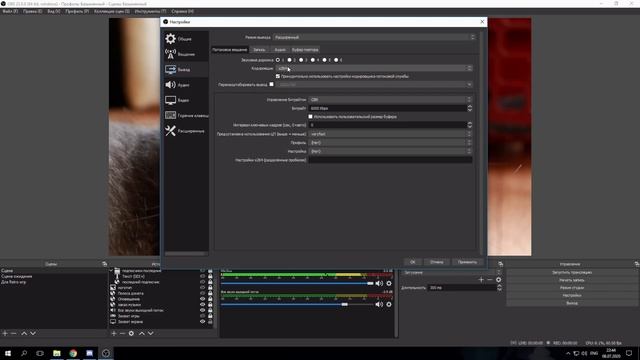
Task: Open Windows Start button
Action: [x=8, y=353]
